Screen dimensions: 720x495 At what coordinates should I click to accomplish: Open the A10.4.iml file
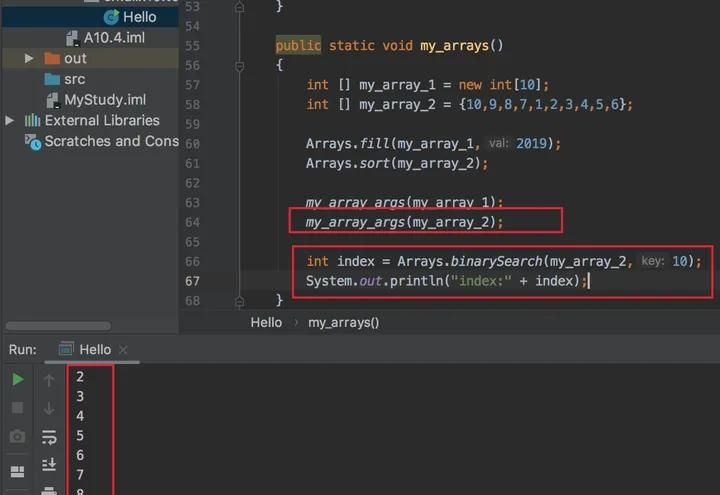114,38
